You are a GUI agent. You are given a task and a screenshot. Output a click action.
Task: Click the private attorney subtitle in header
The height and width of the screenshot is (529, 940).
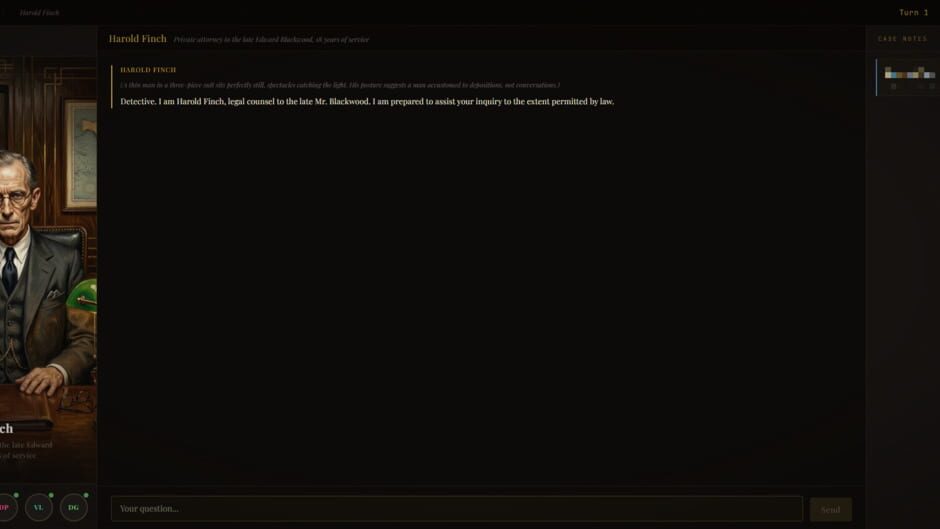coord(271,40)
